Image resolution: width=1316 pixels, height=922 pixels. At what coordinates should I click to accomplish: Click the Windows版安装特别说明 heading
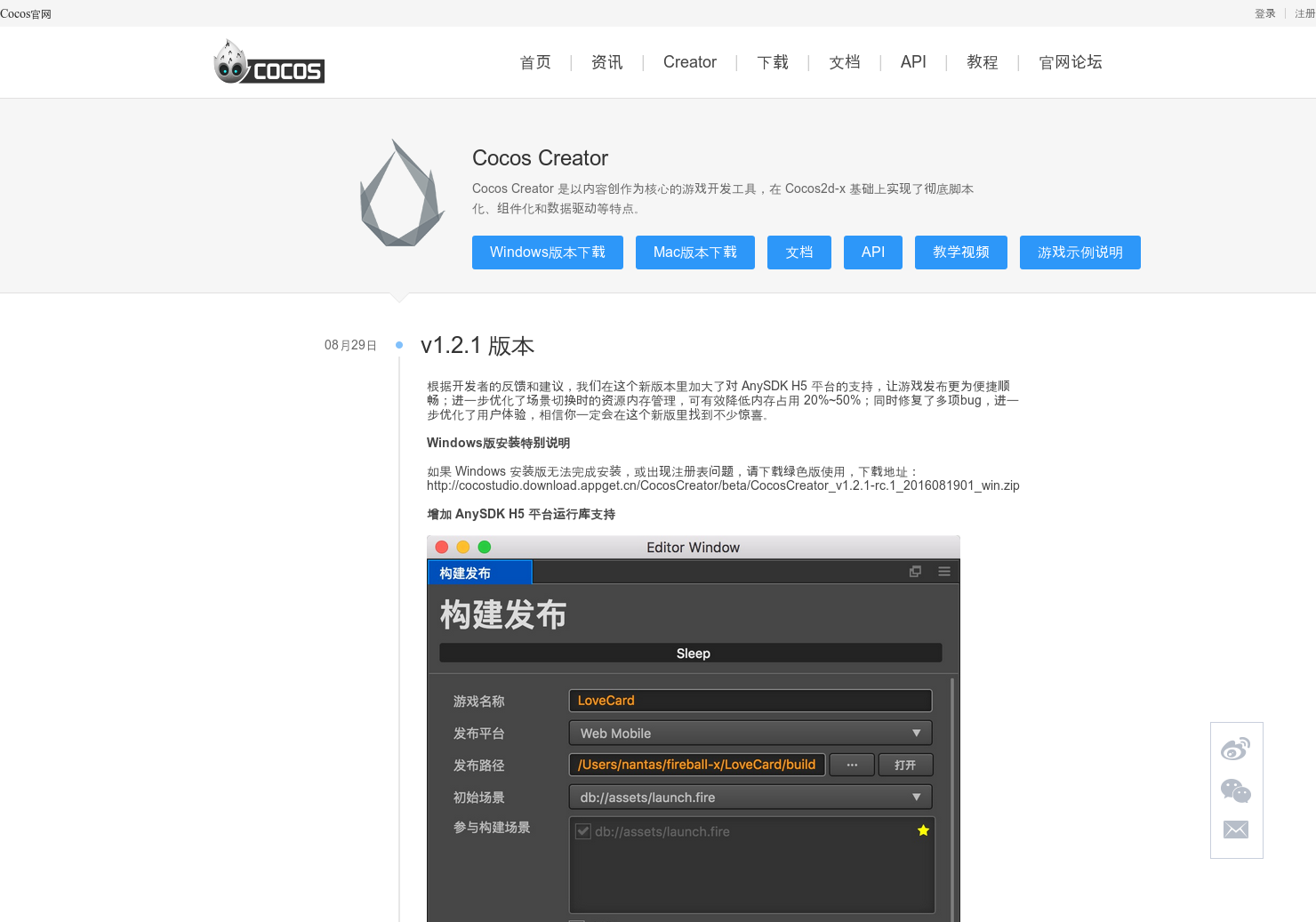(499, 443)
